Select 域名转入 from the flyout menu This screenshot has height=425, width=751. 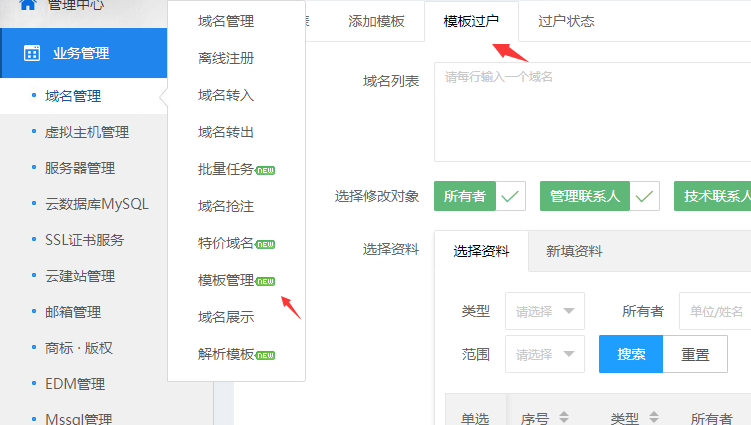[x=226, y=95]
